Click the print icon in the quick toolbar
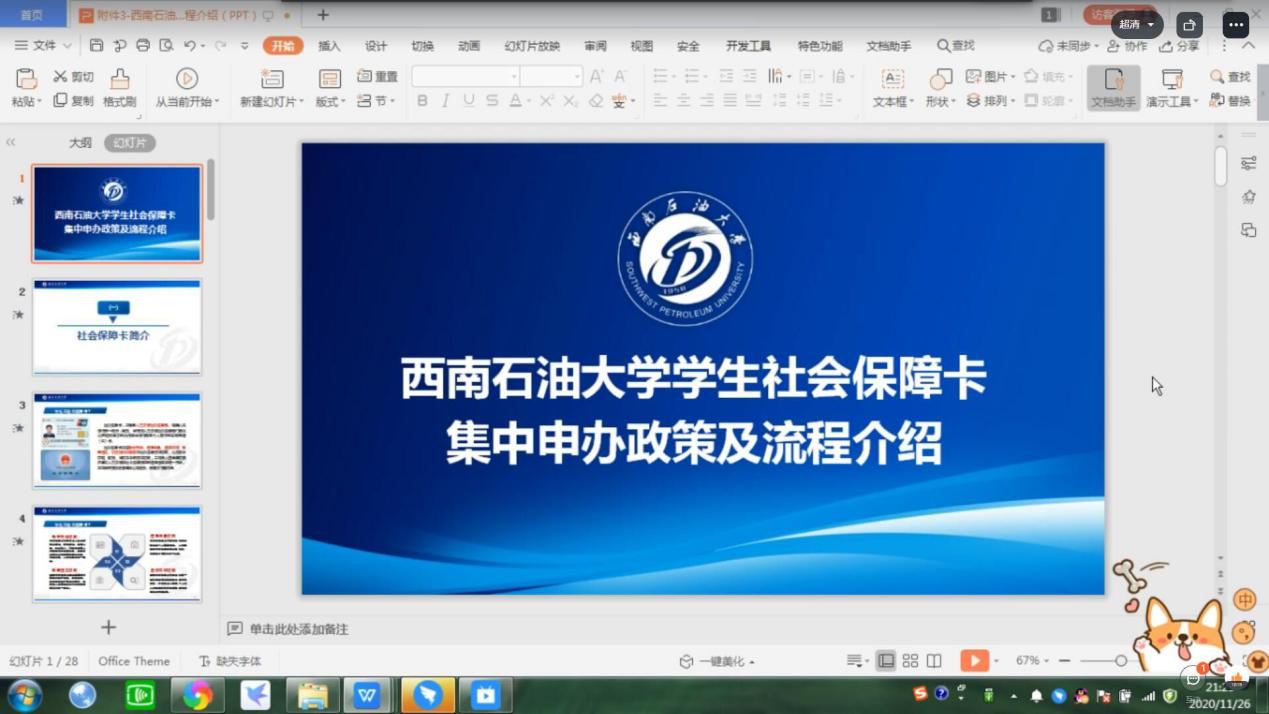The height and width of the screenshot is (714, 1269). pyautogui.click(x=143, y=45)
